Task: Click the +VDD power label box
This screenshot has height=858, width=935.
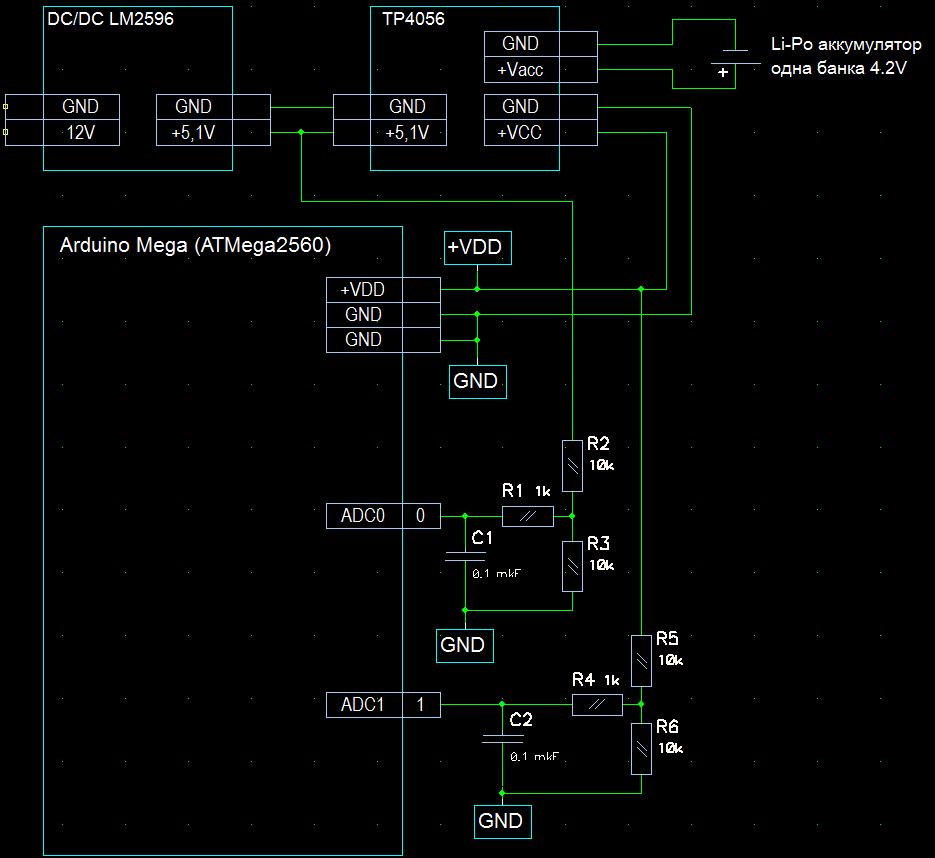Action: point(478,248)
